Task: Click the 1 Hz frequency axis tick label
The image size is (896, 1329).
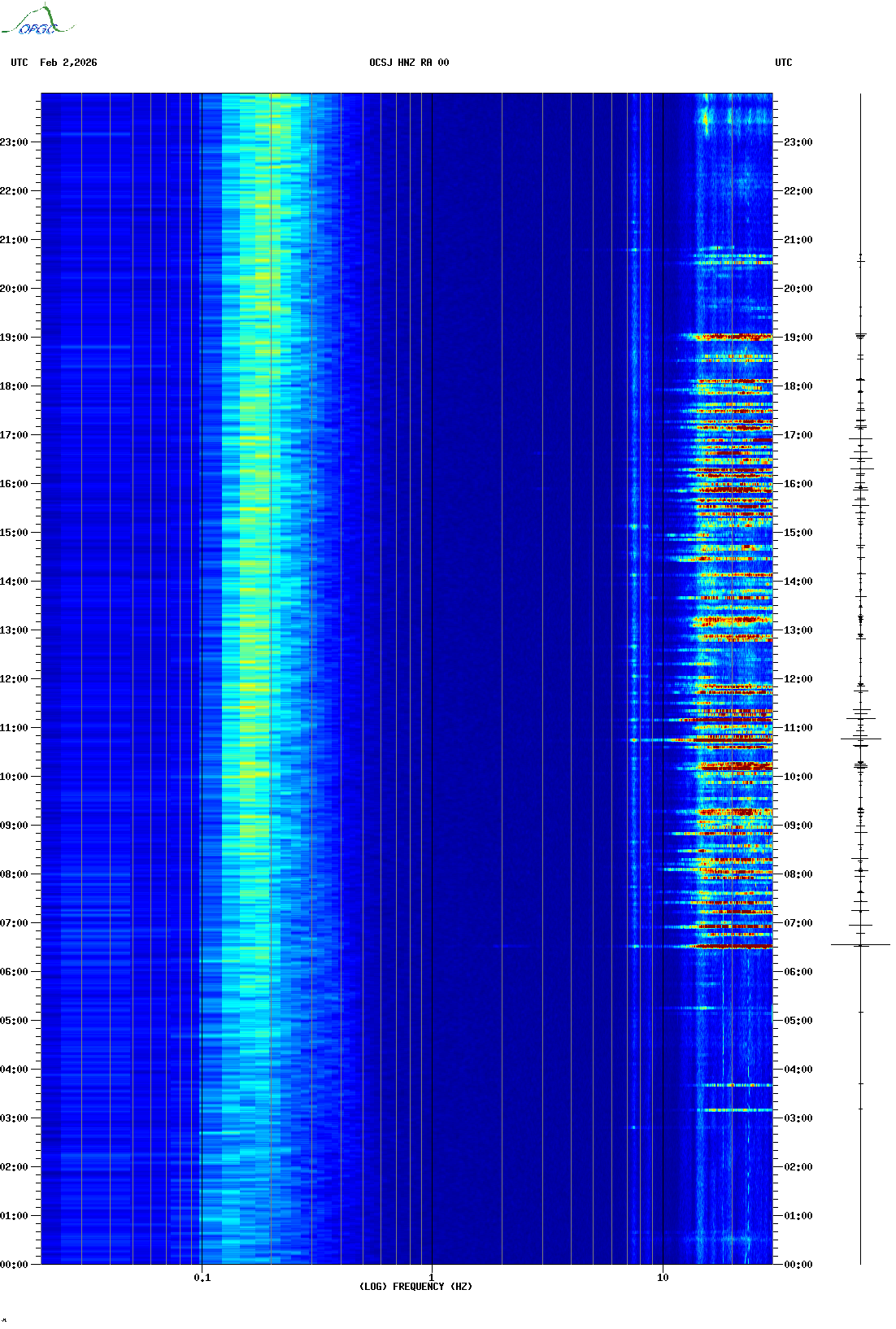Action: [x=431, y=1277]
